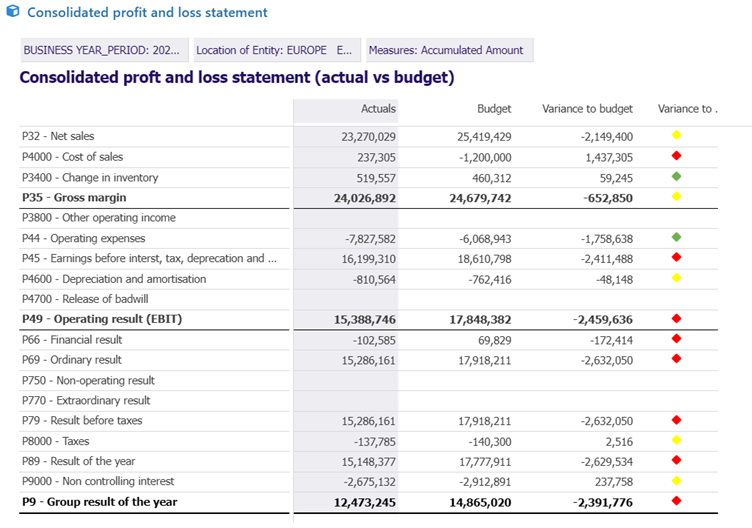Click the Actuals column header
This screenshot has width=752, height=528.
pos(378,109)
